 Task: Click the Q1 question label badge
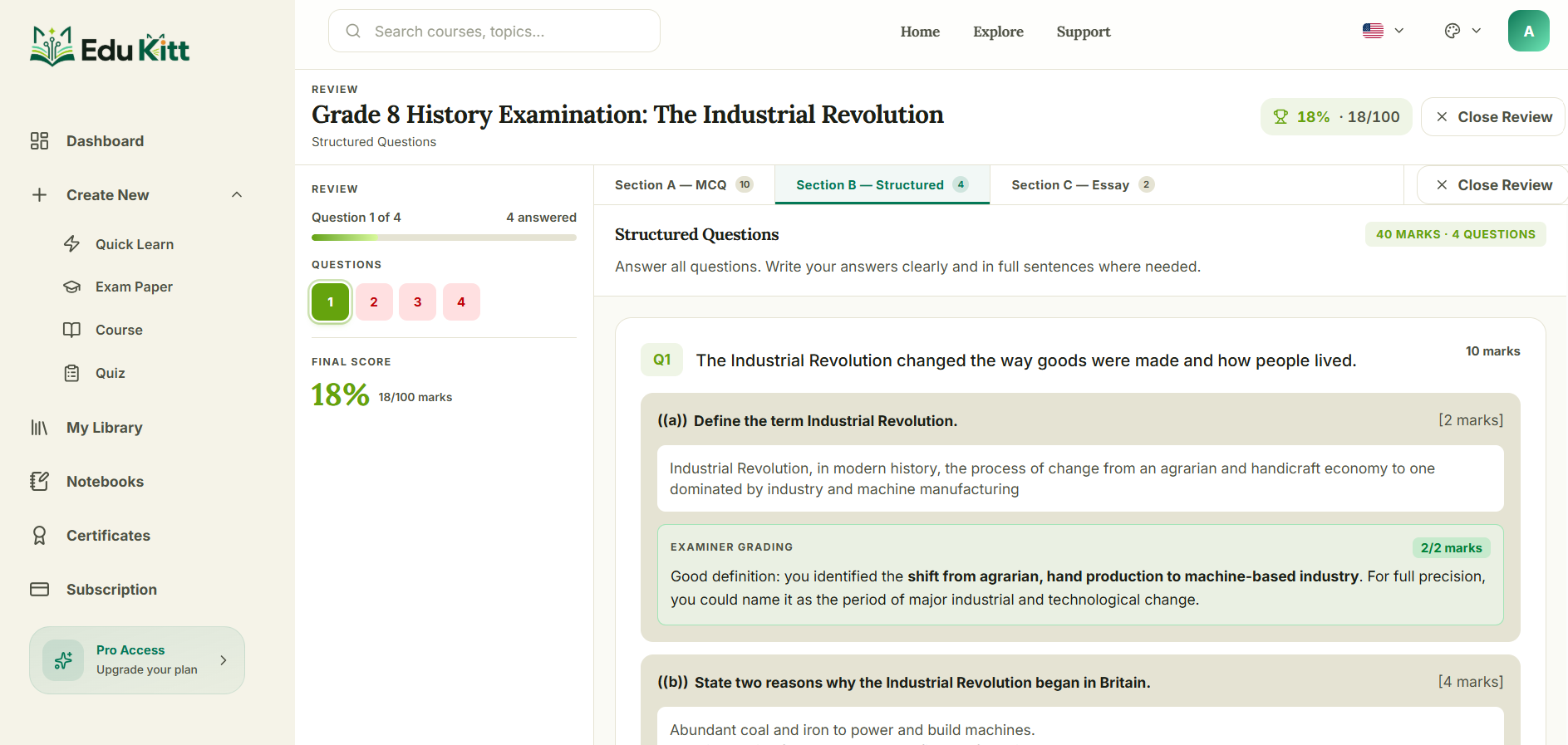pyautogui.click(x=661, y=360)
